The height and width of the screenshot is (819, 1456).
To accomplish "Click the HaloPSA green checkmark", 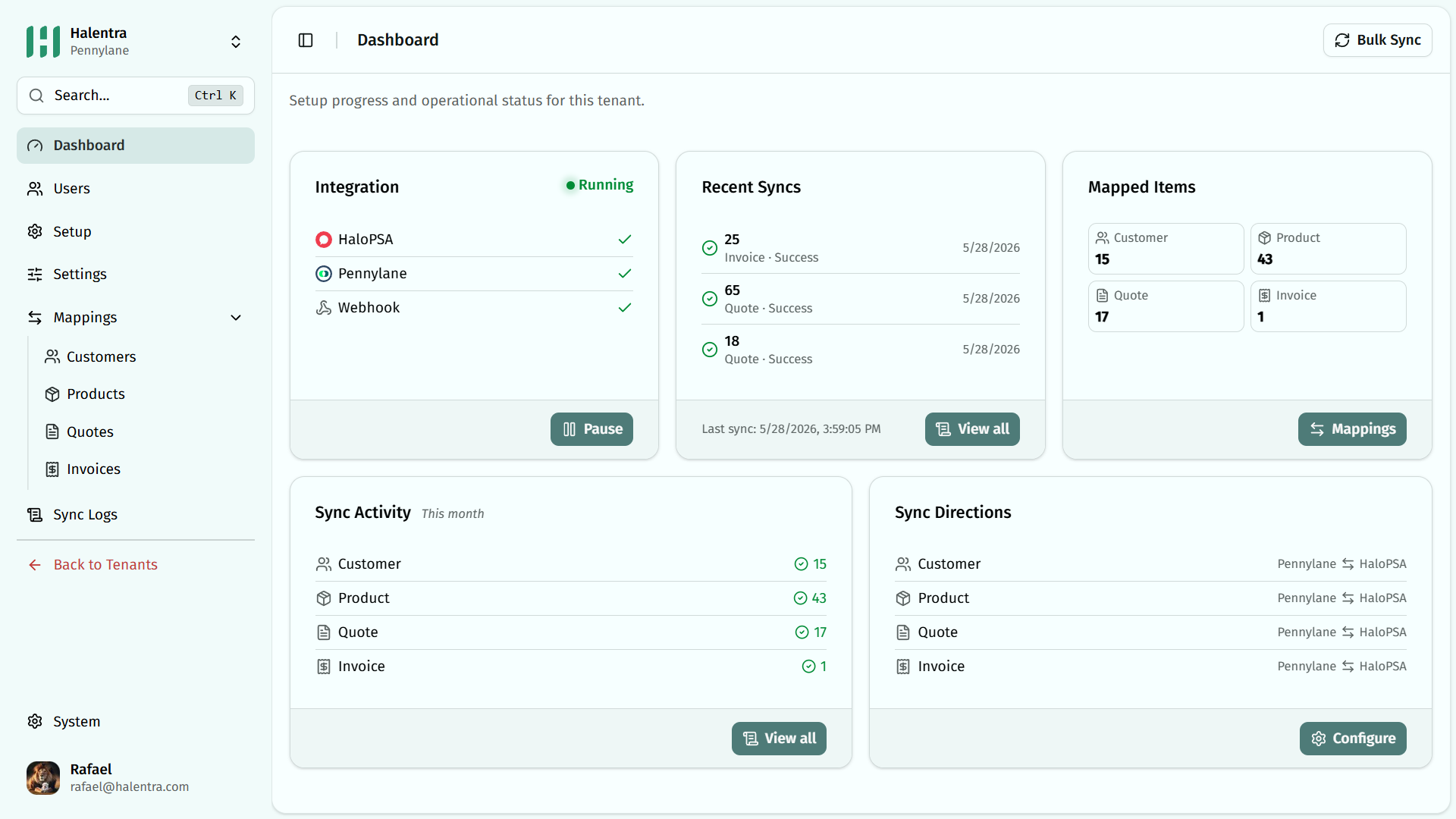I will click(x=625, y=240).
